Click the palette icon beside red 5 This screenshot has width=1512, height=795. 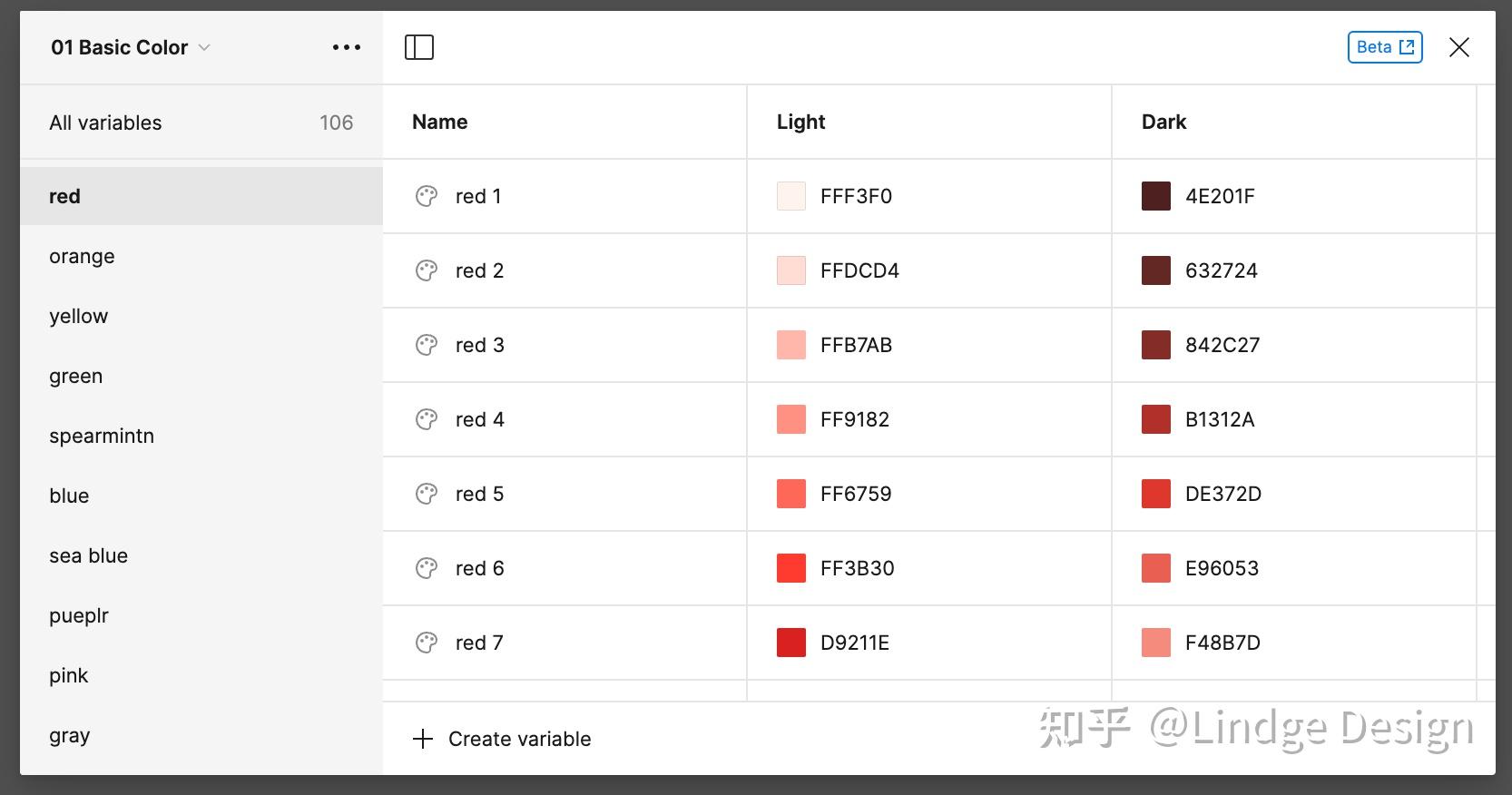(x=427, y=494)
